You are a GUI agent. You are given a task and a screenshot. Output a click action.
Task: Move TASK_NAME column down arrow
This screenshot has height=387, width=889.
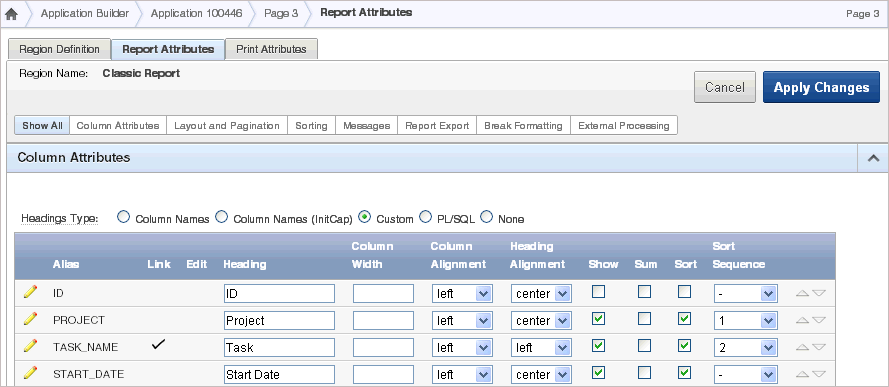coord(819,347)
